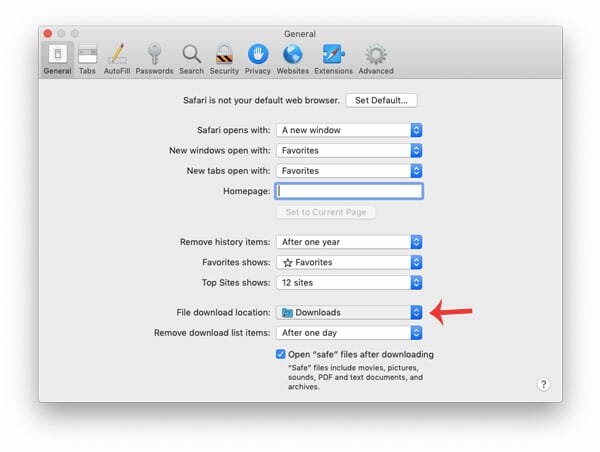Select the Search magnifier icon

[x=191, y=59]
